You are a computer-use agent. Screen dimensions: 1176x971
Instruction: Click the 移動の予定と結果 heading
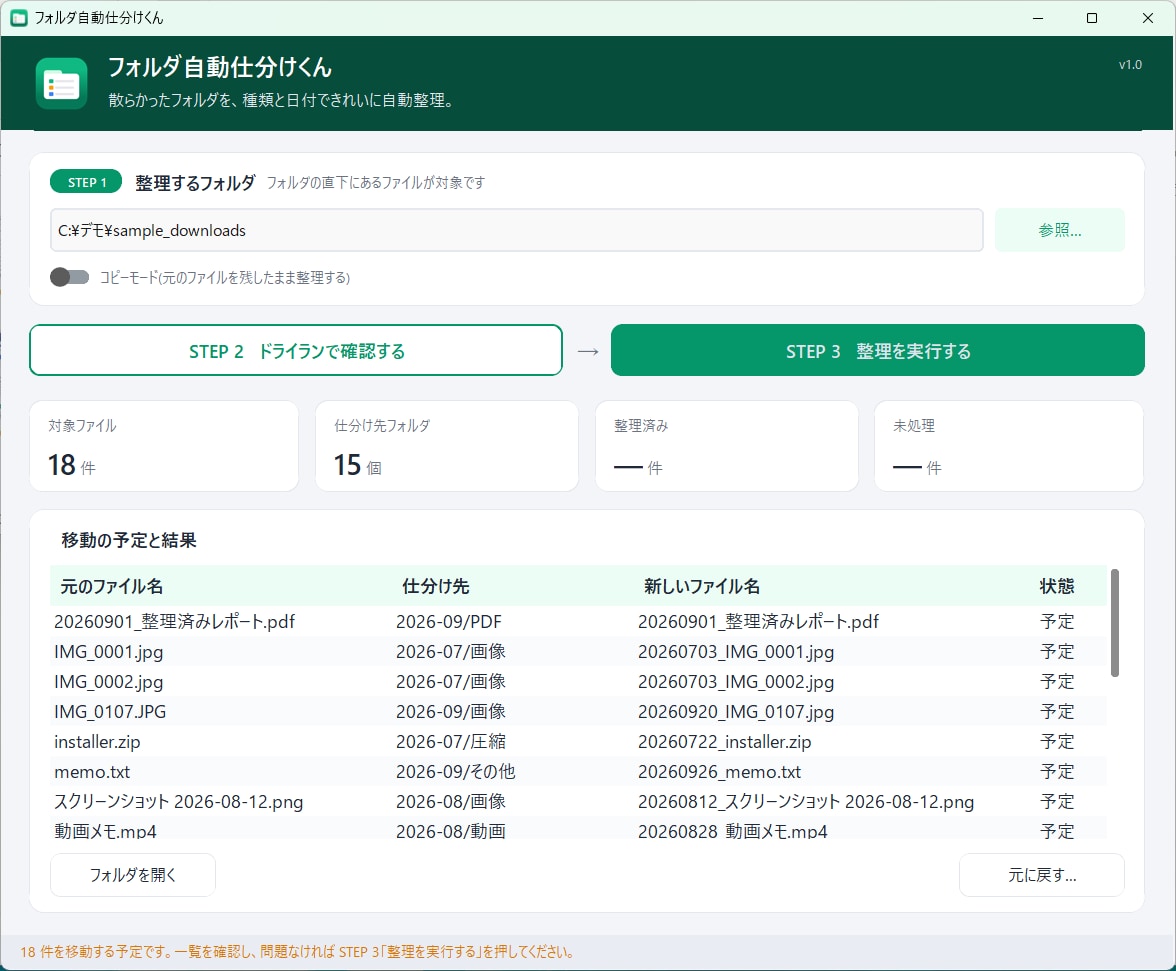click(129, 540)
